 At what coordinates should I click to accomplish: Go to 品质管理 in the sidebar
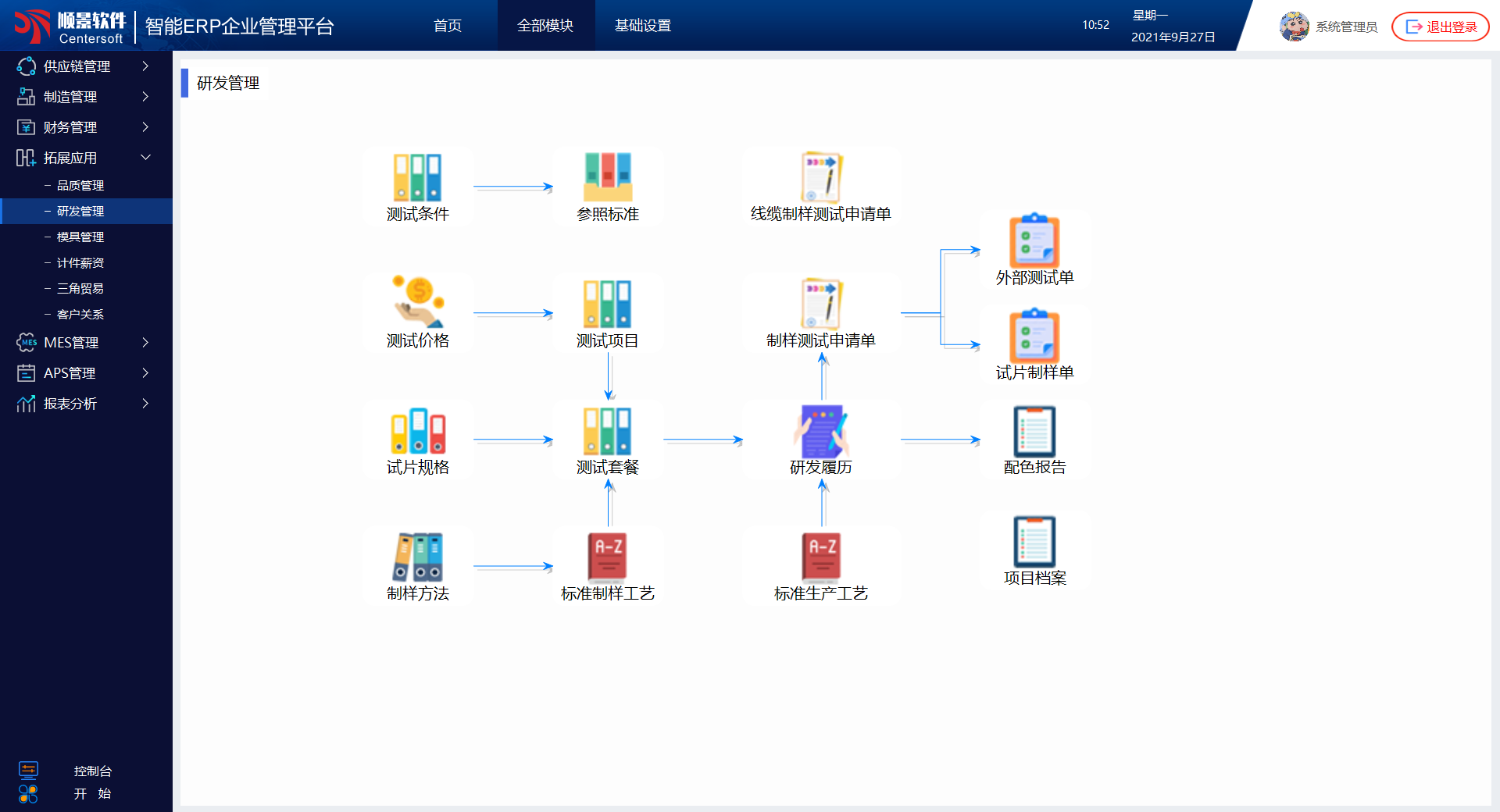pyautogui.click(x=80, y=185)
